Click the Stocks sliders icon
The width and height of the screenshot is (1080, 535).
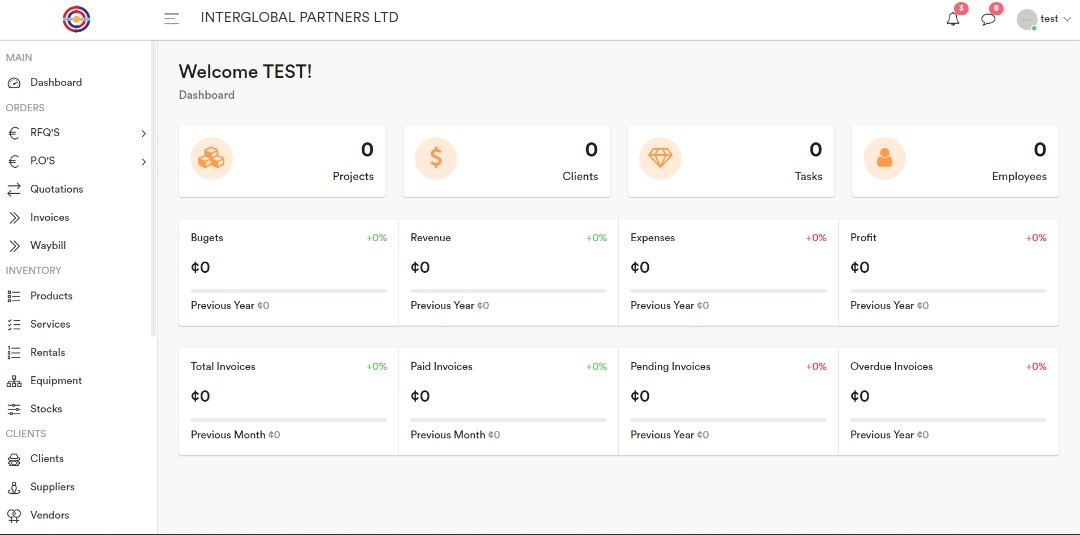point(14,409)
